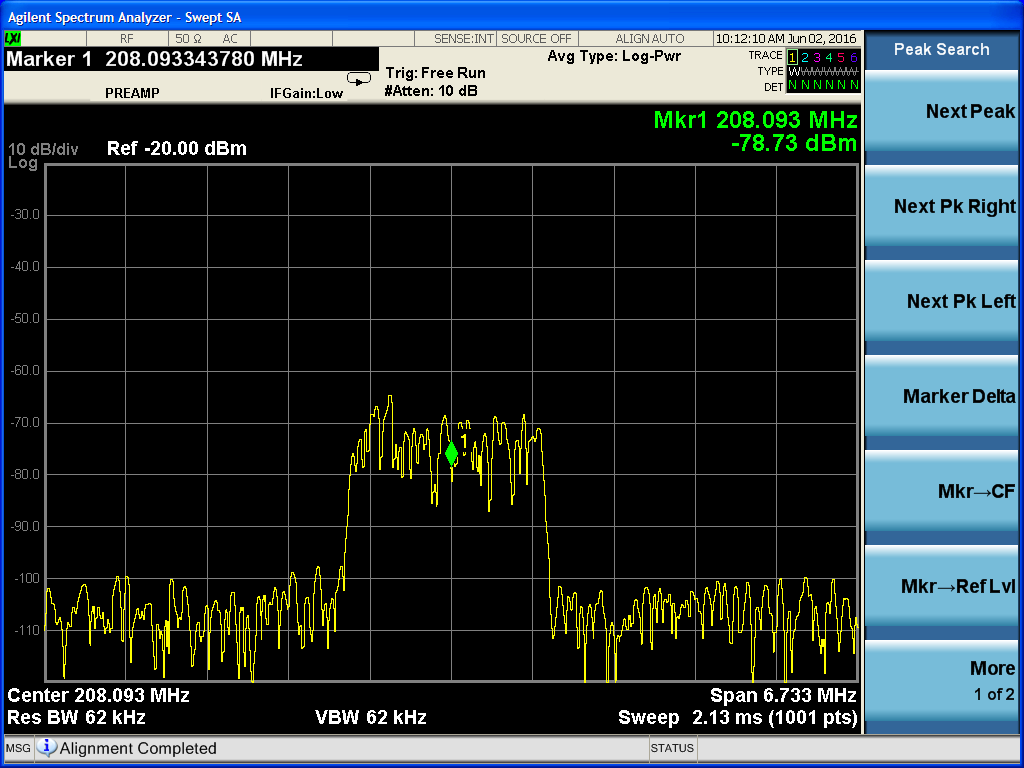Image resolution: width=1024 pixels, height=768 pixels.
Task: Click the date and time readout
Action: pyautogui.click(x=786, y=39)
